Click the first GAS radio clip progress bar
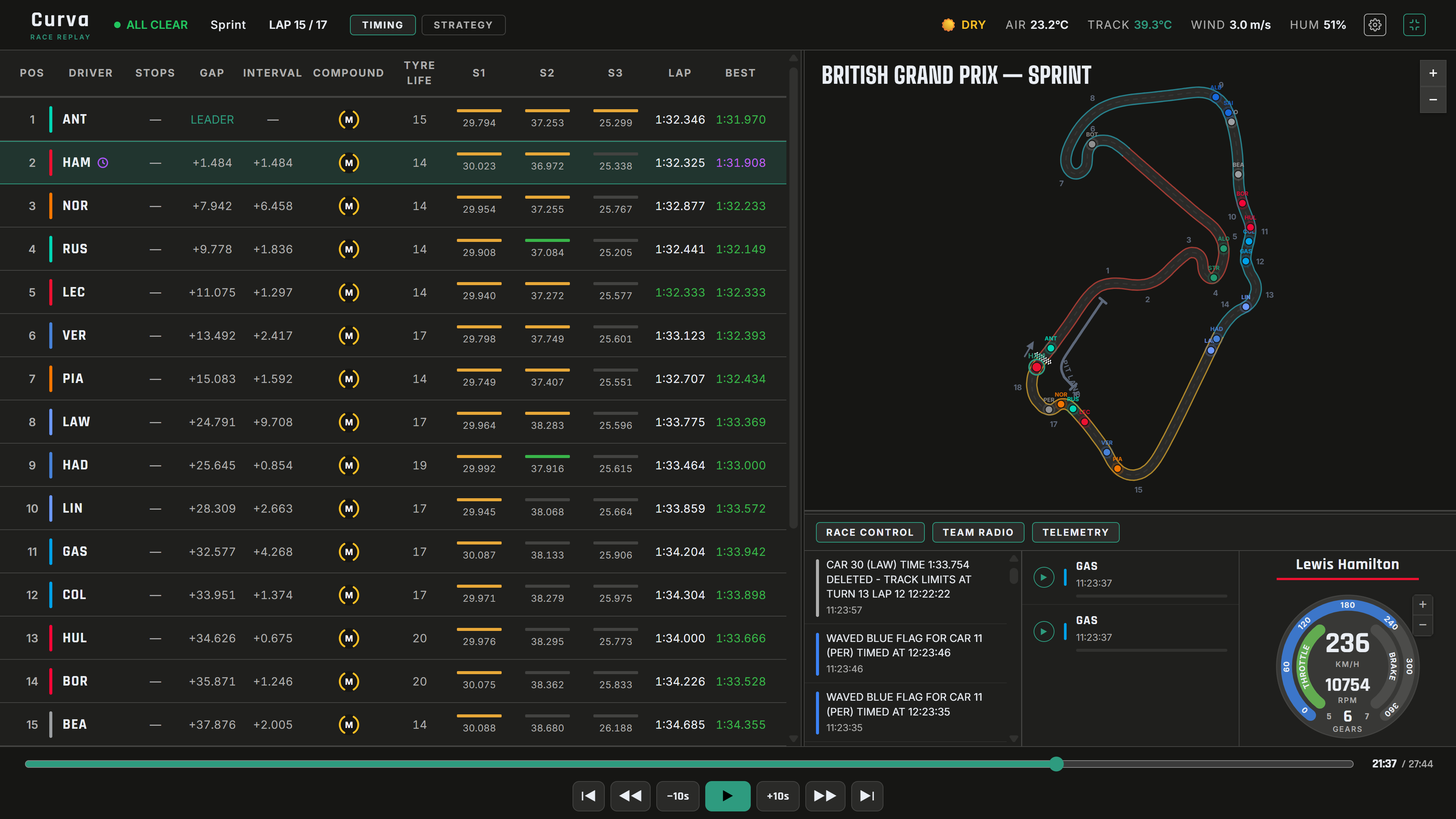 [1152, 596]
